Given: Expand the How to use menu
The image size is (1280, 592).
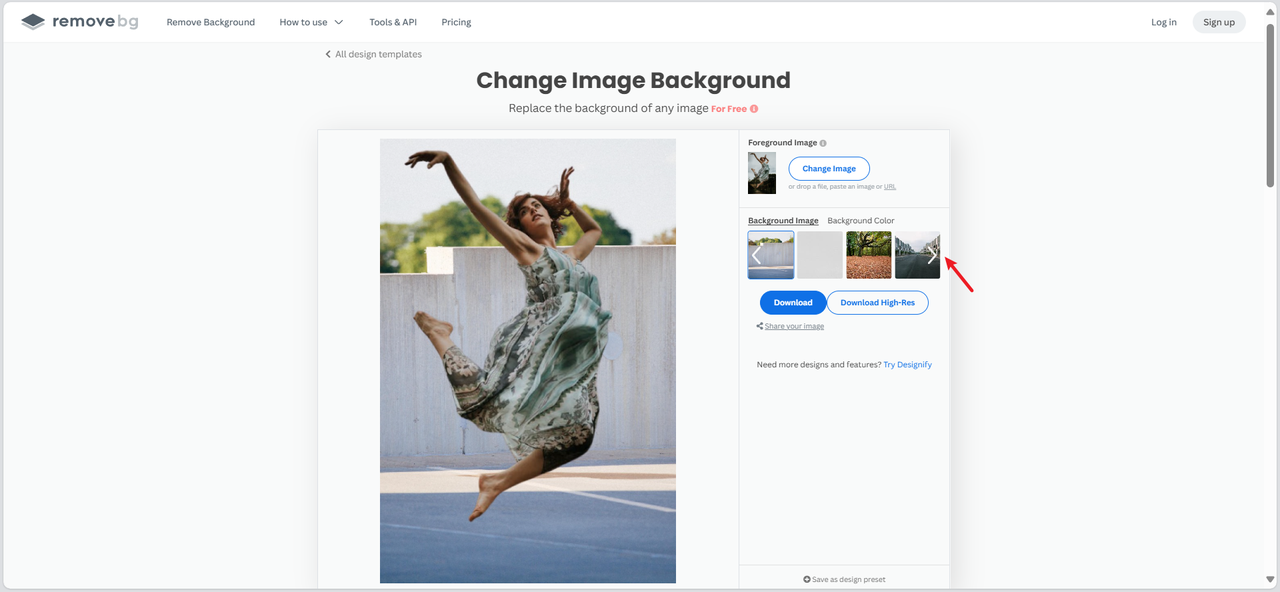Looking at the screenshot, I should [311, 22].
